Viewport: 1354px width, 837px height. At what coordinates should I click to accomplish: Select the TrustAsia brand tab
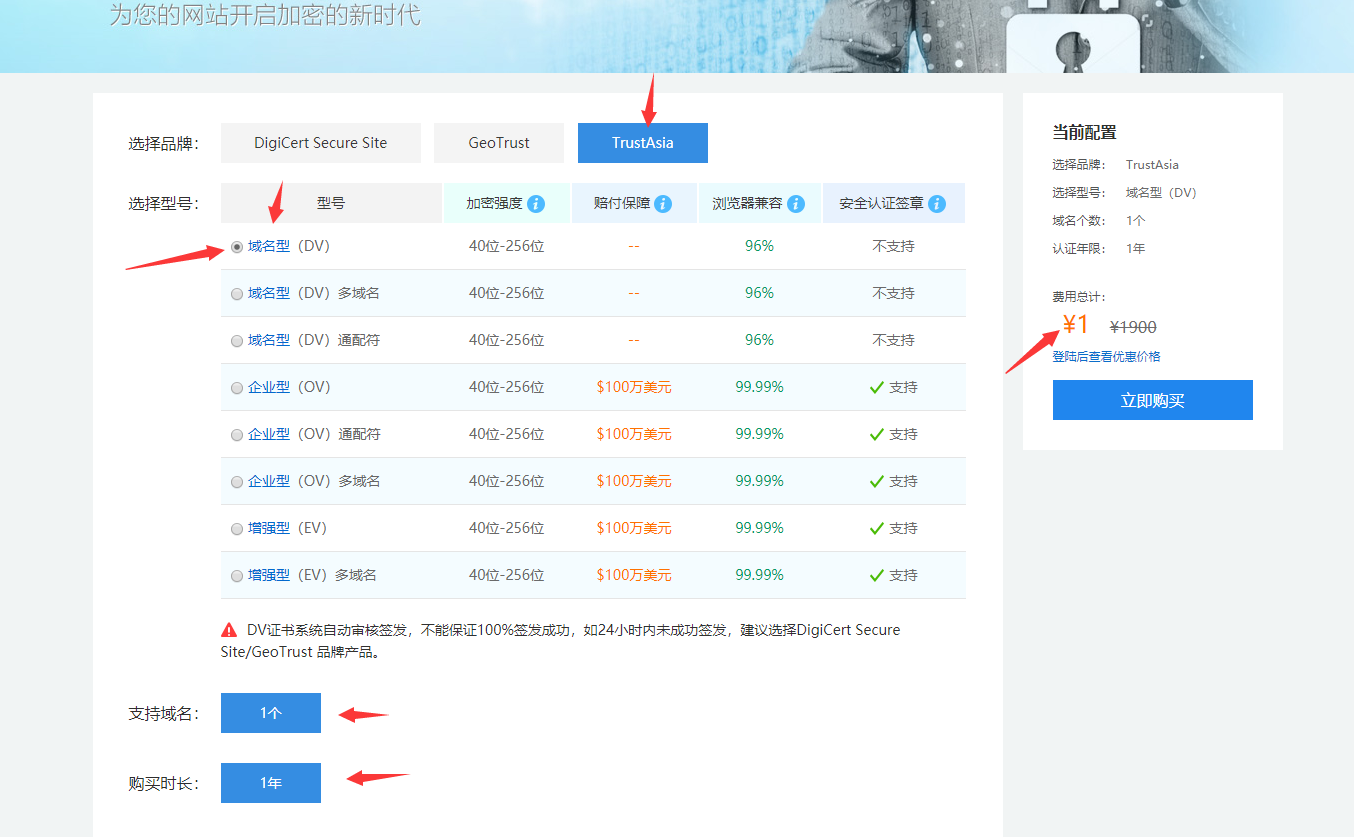coord(642,143)
